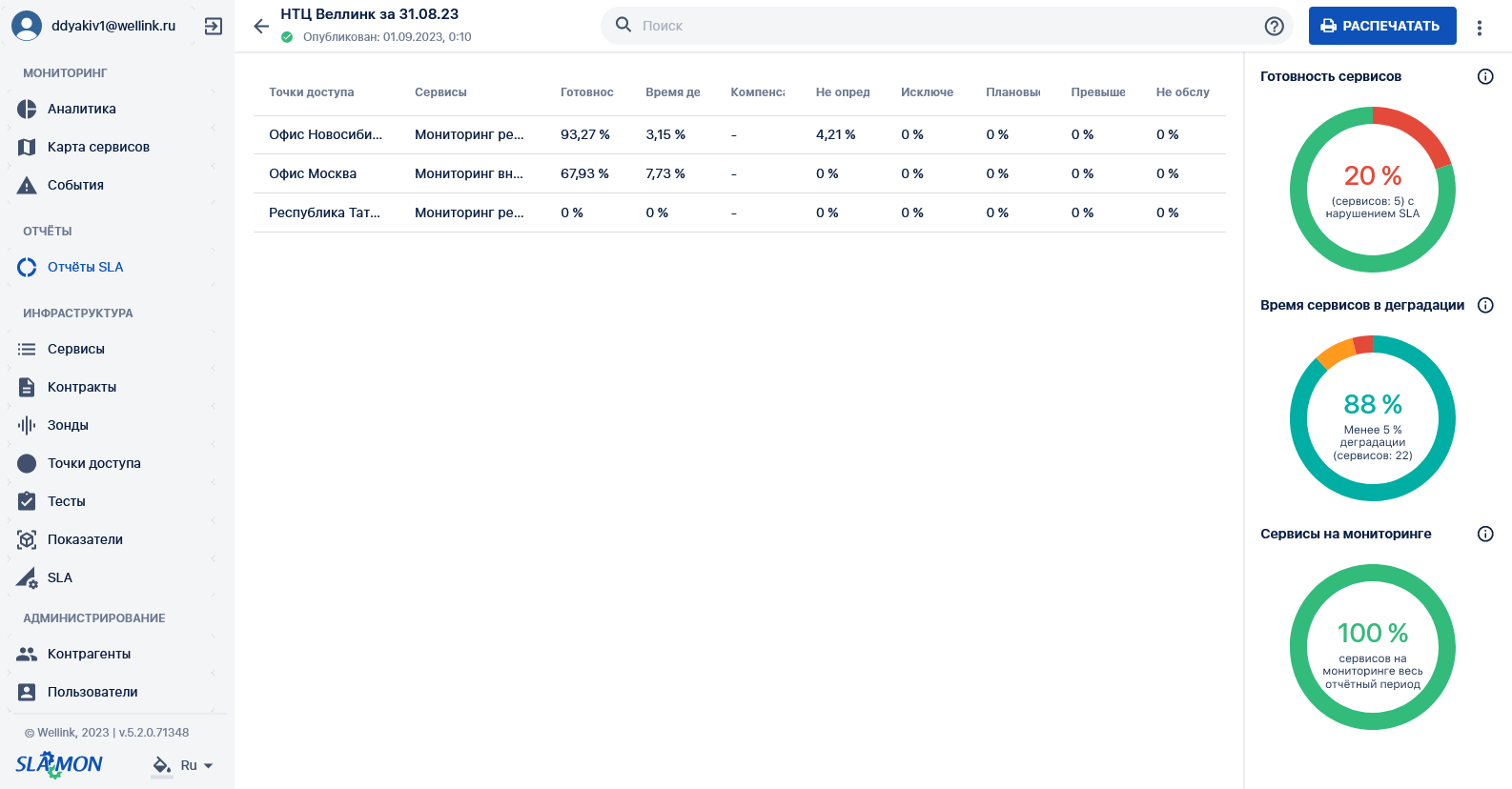Select the Офис Москва row cell
Screen dimensions: 1512x789
(x=313, y=173)
